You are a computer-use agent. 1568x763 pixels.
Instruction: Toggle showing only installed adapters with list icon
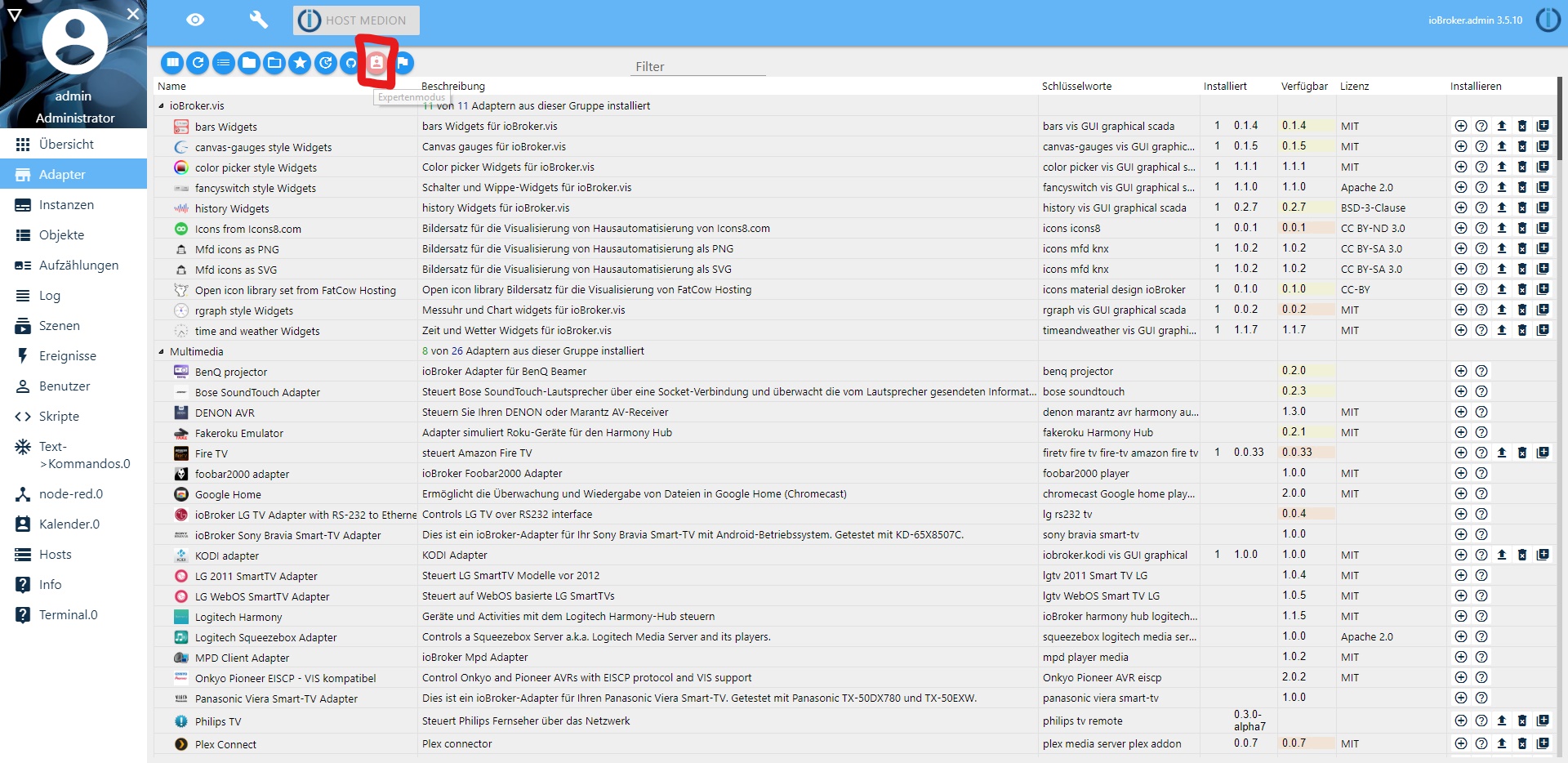(224, 63)
